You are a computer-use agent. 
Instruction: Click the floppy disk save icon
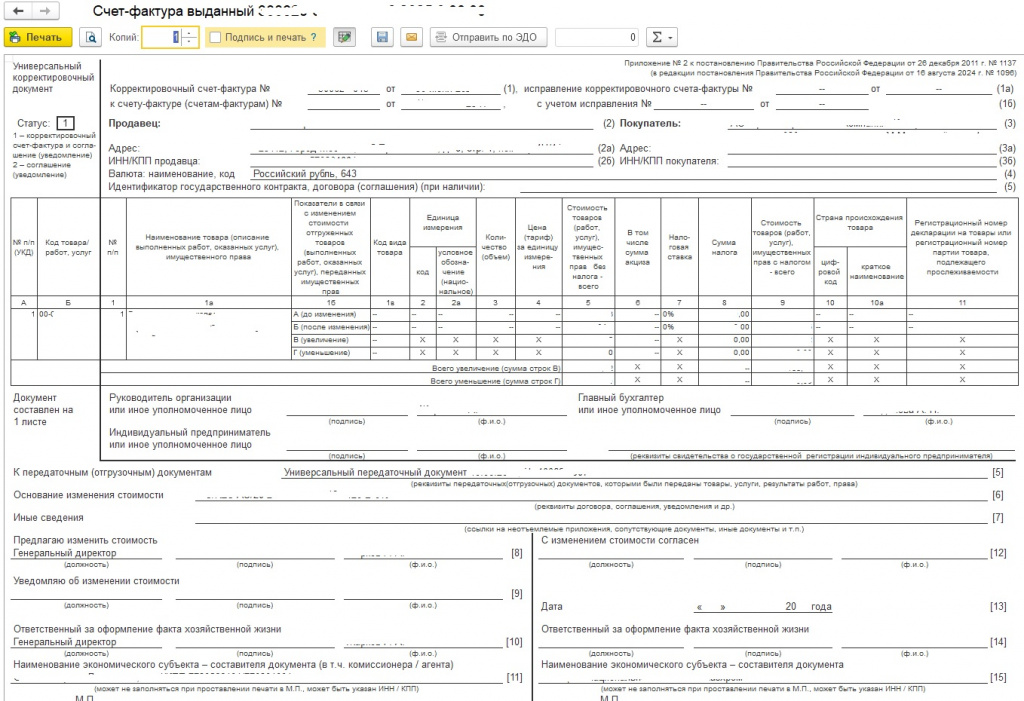point(383,37)
